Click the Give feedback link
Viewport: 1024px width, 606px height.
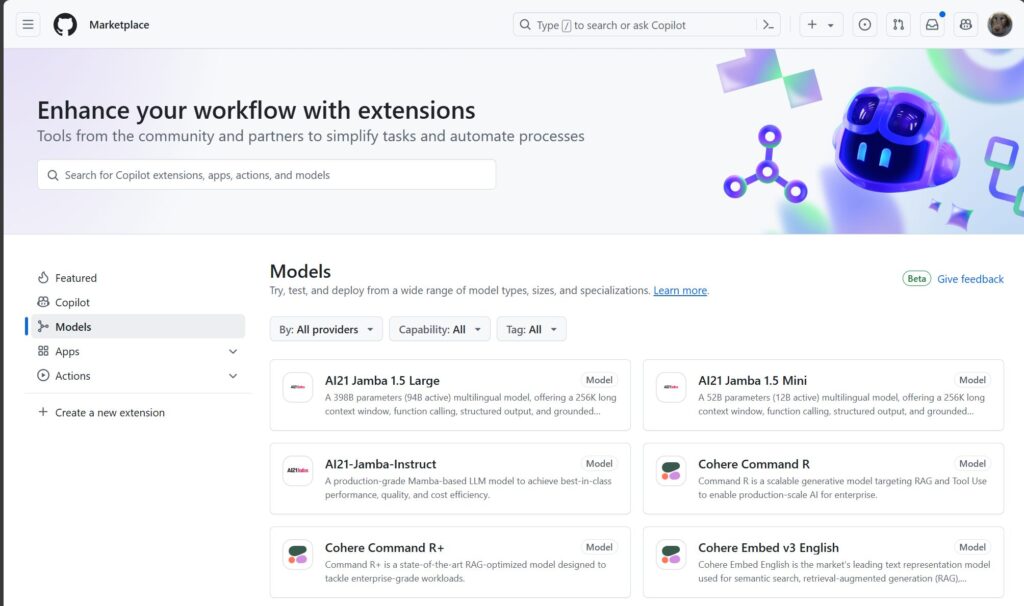point(970,279)
